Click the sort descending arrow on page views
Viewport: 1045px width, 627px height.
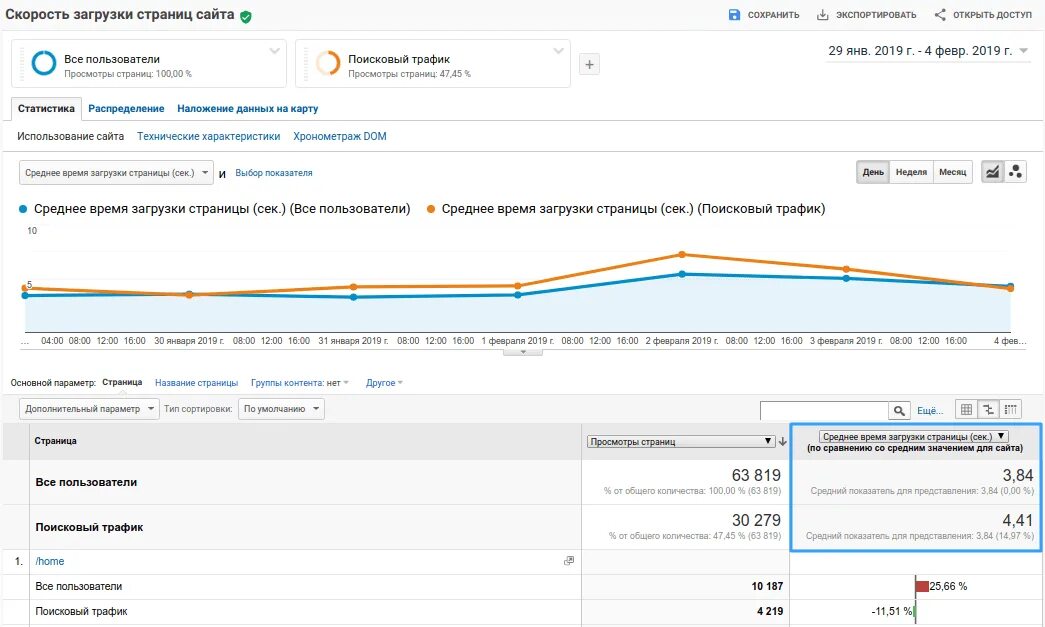[782, 442]
